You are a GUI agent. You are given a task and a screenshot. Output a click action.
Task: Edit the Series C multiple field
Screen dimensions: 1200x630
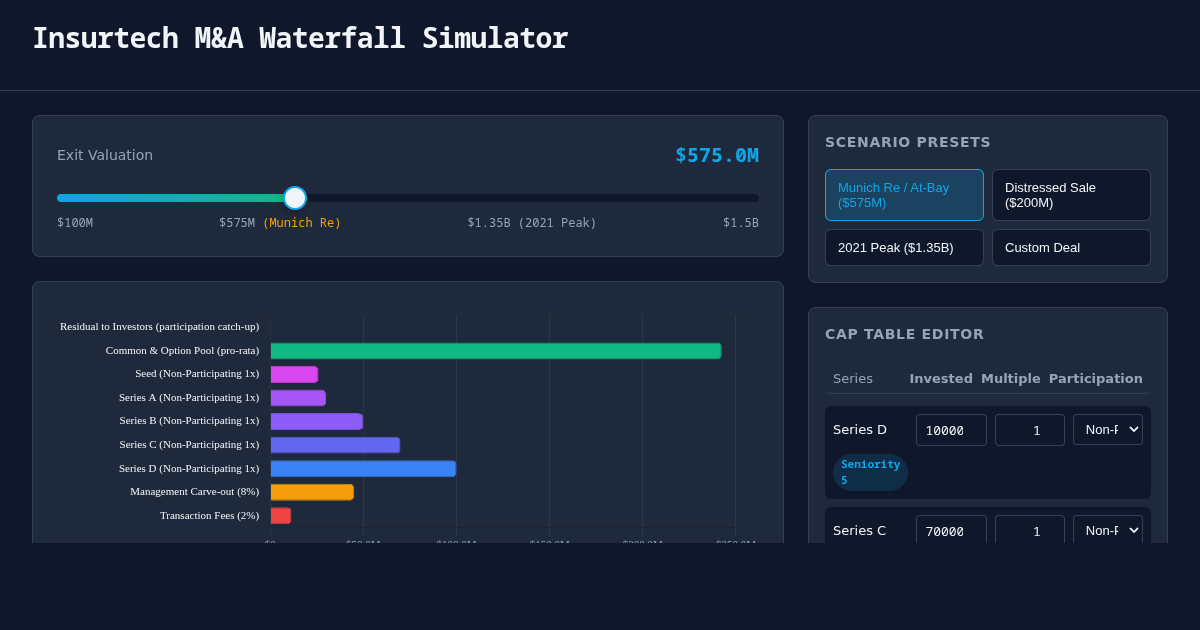point(1030,530)
